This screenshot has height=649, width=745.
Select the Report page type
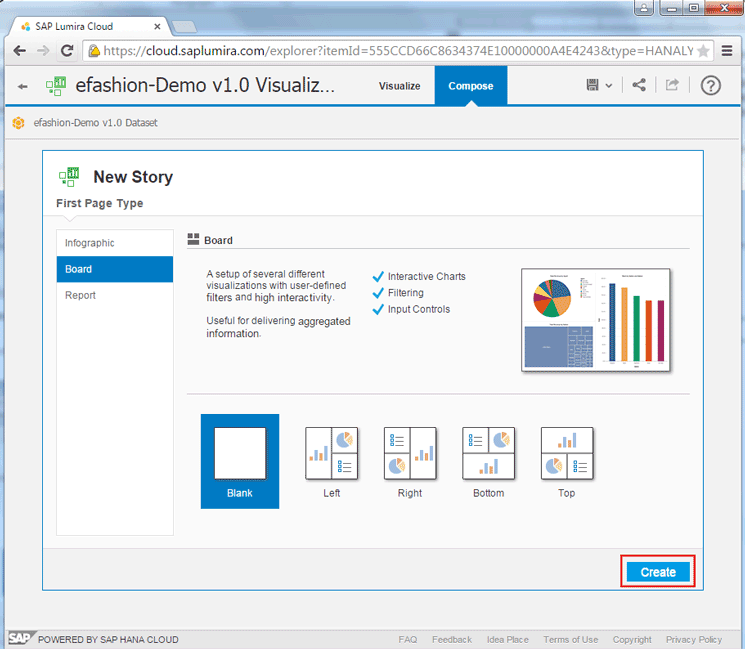pos(115,295)
